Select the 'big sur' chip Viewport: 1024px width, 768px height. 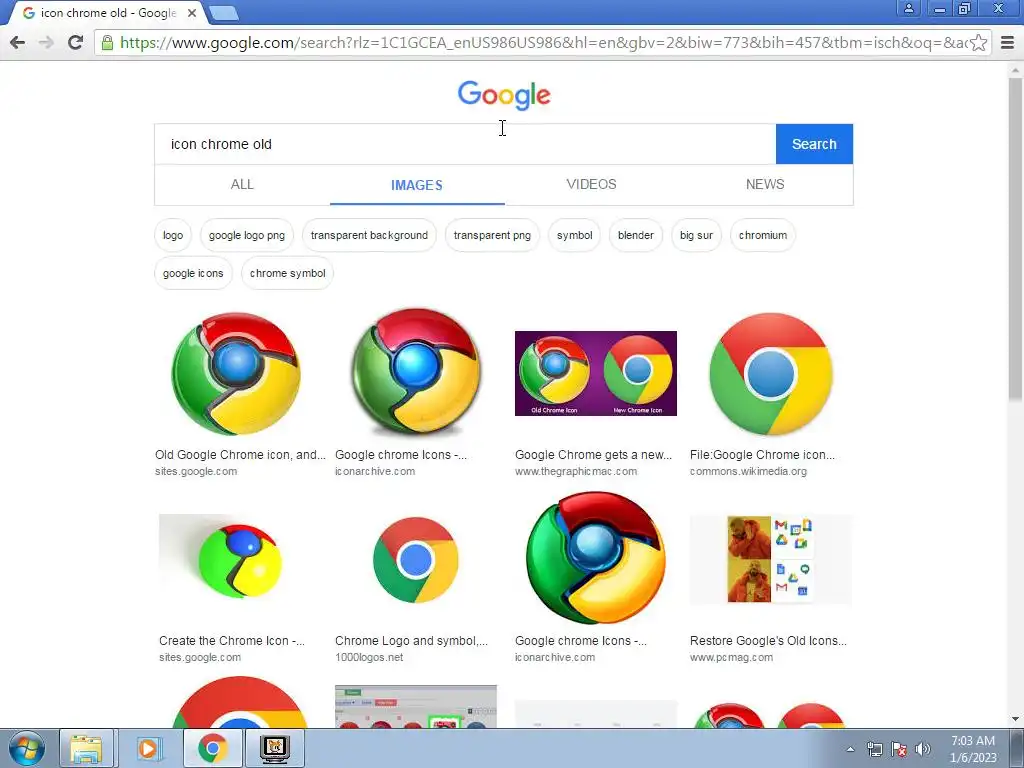tap(696, 235)
